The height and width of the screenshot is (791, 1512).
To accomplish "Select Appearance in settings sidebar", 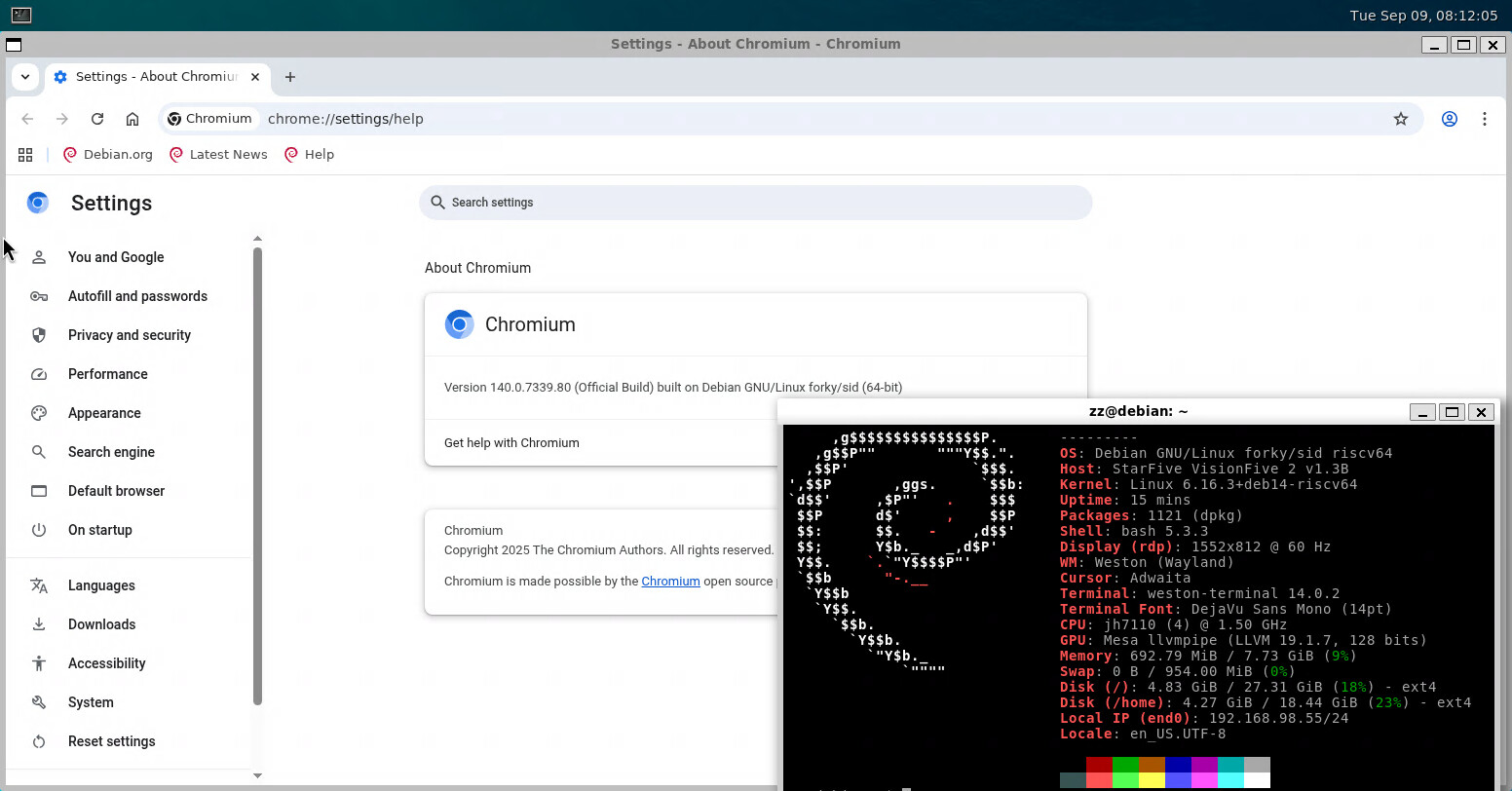I will [104, 413].
